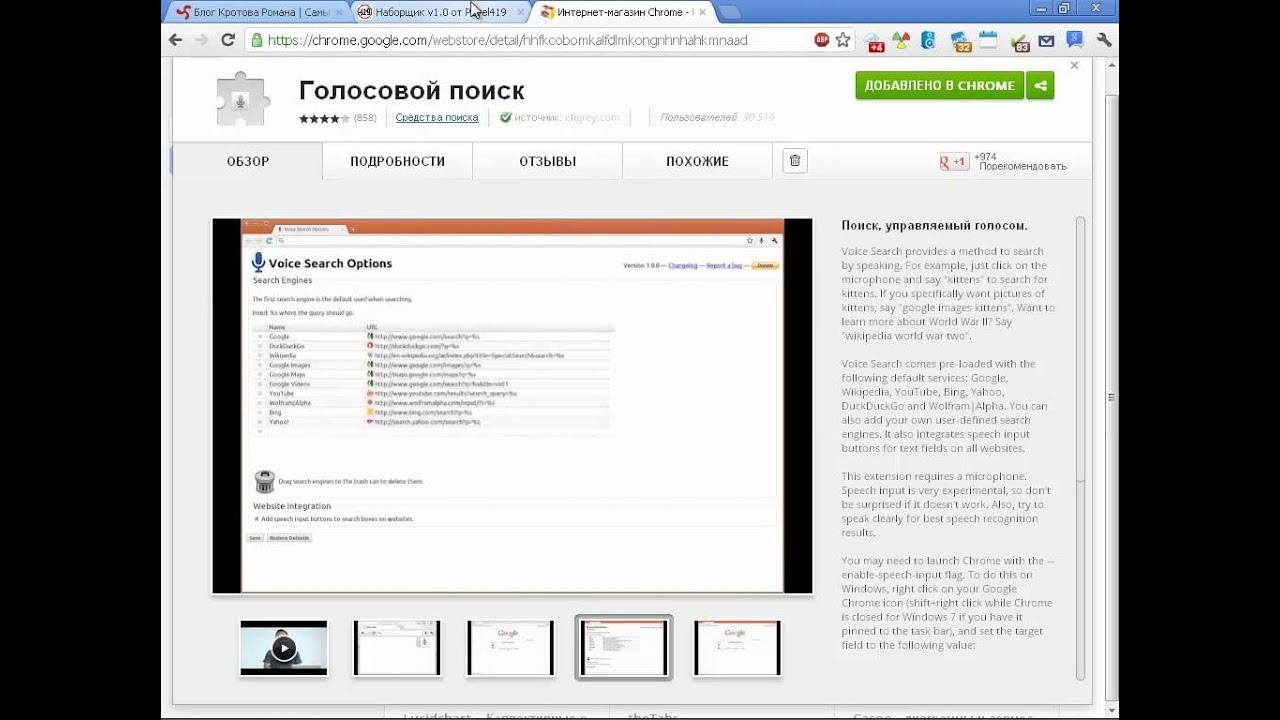
Task: Open the blue Google chat bubble extension
Action: [x=1075, y=40]
